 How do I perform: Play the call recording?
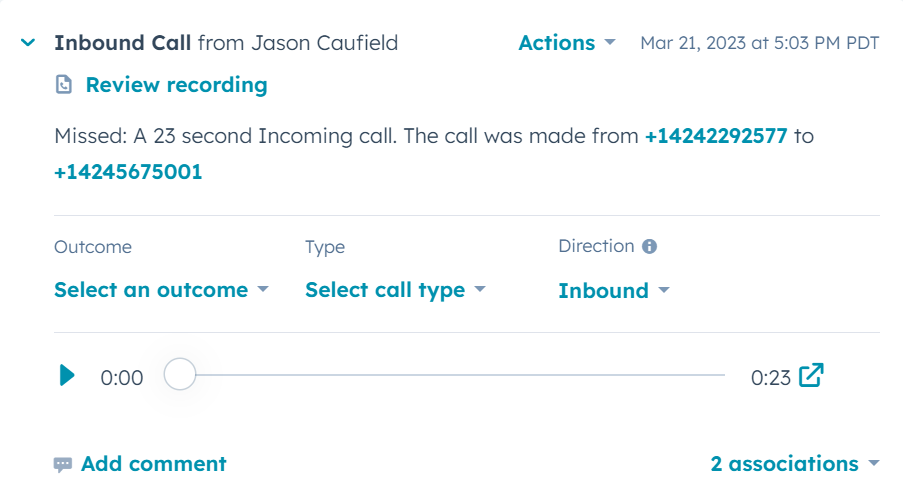coord(67,375)
